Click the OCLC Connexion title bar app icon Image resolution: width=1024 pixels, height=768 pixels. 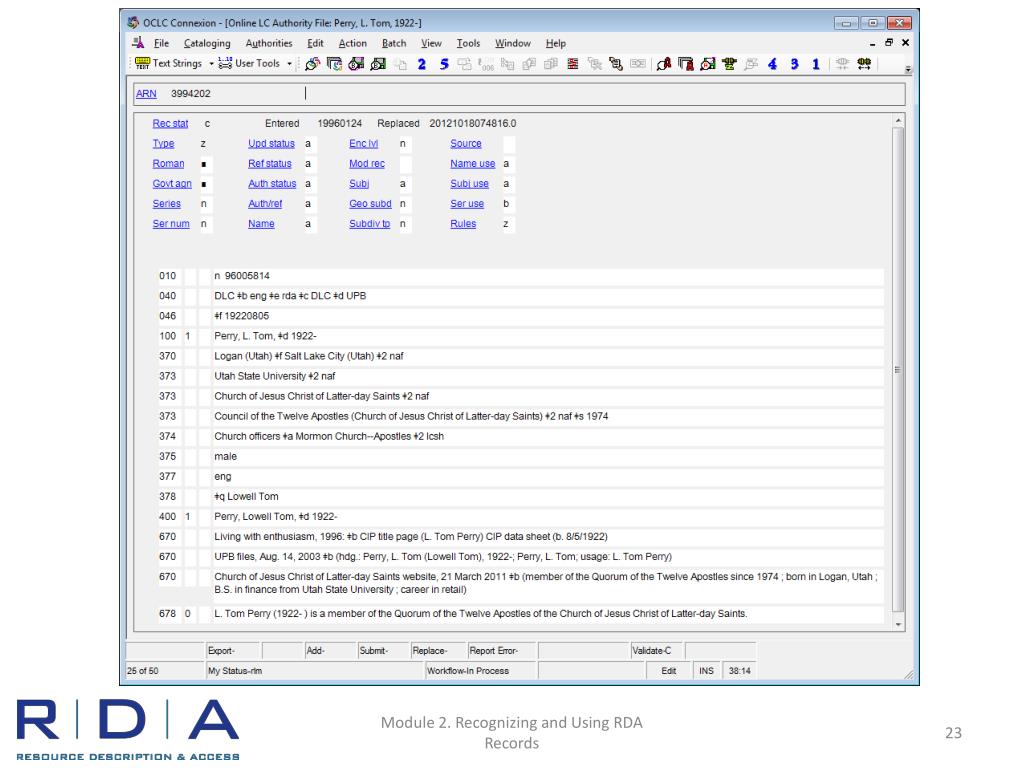coord(133,23)
